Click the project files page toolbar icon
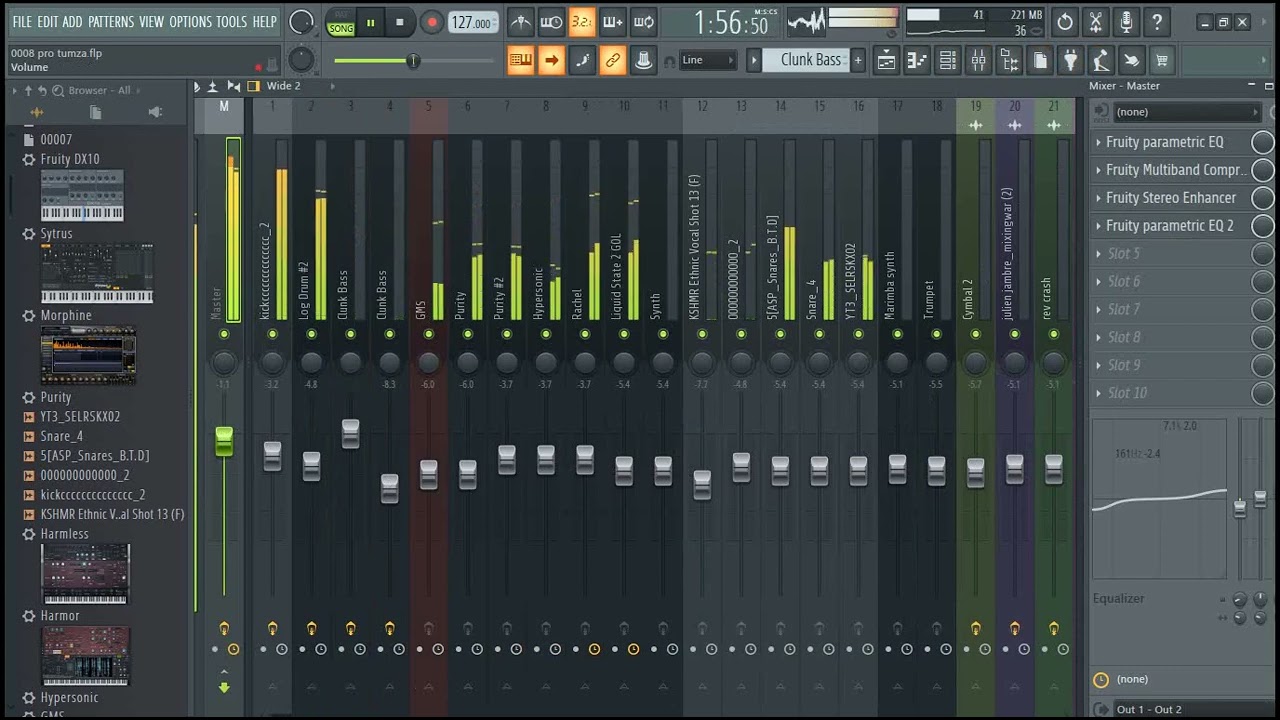The image size is (1280, 720). pos(1040,60)
